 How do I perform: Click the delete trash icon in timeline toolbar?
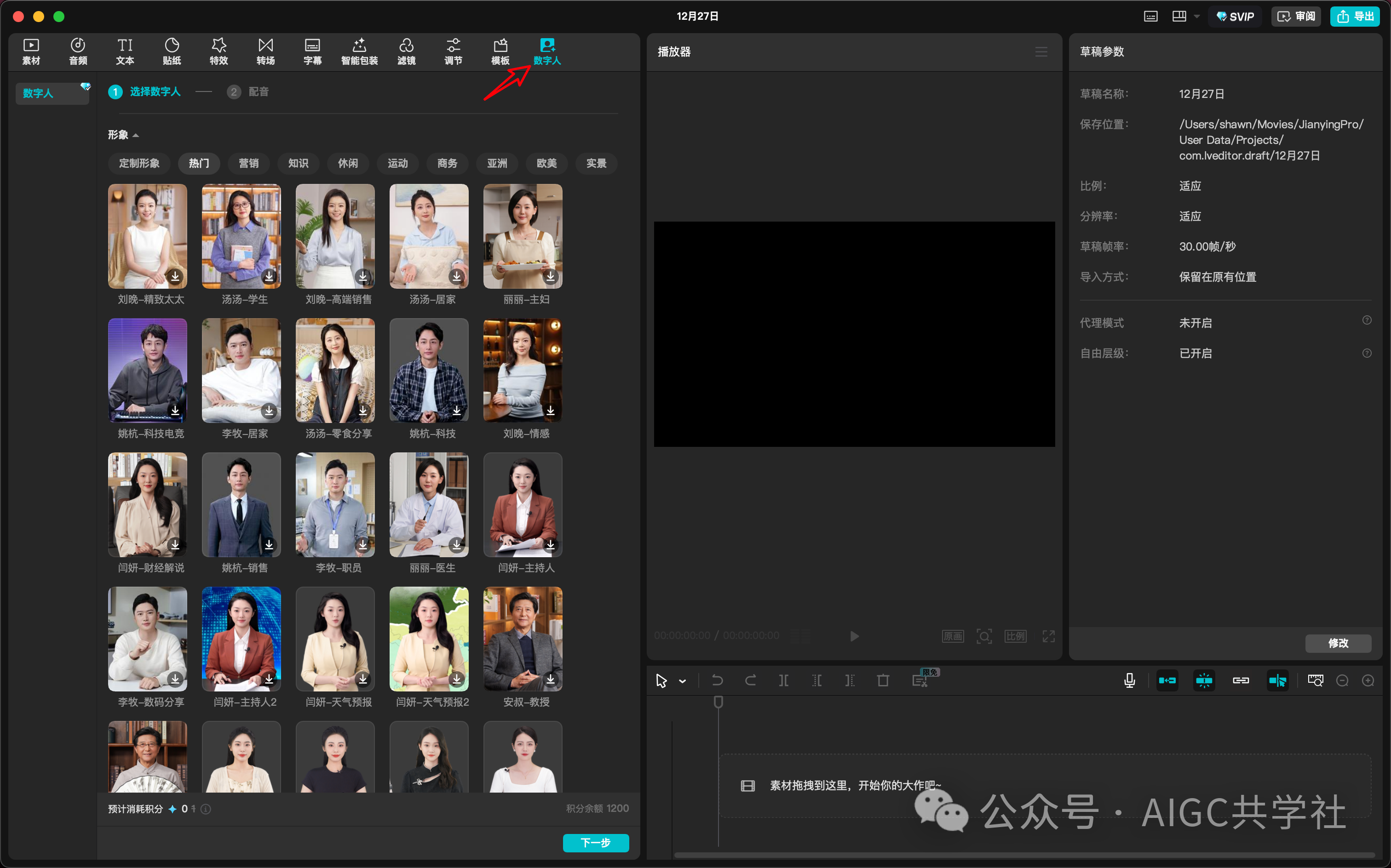(x=883, y=680)
